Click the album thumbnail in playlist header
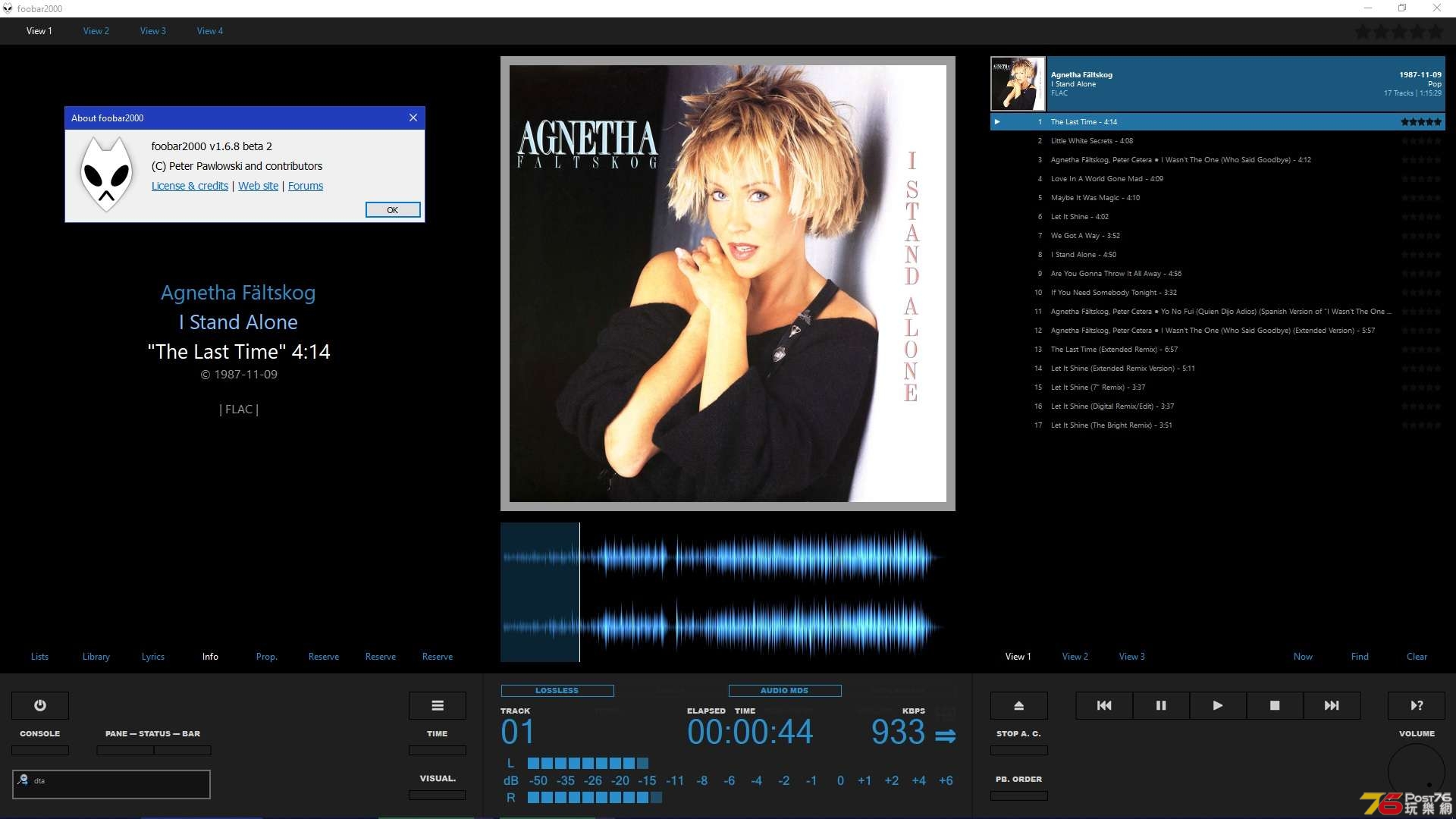1456x819 pixels. tap(1018, 83)
